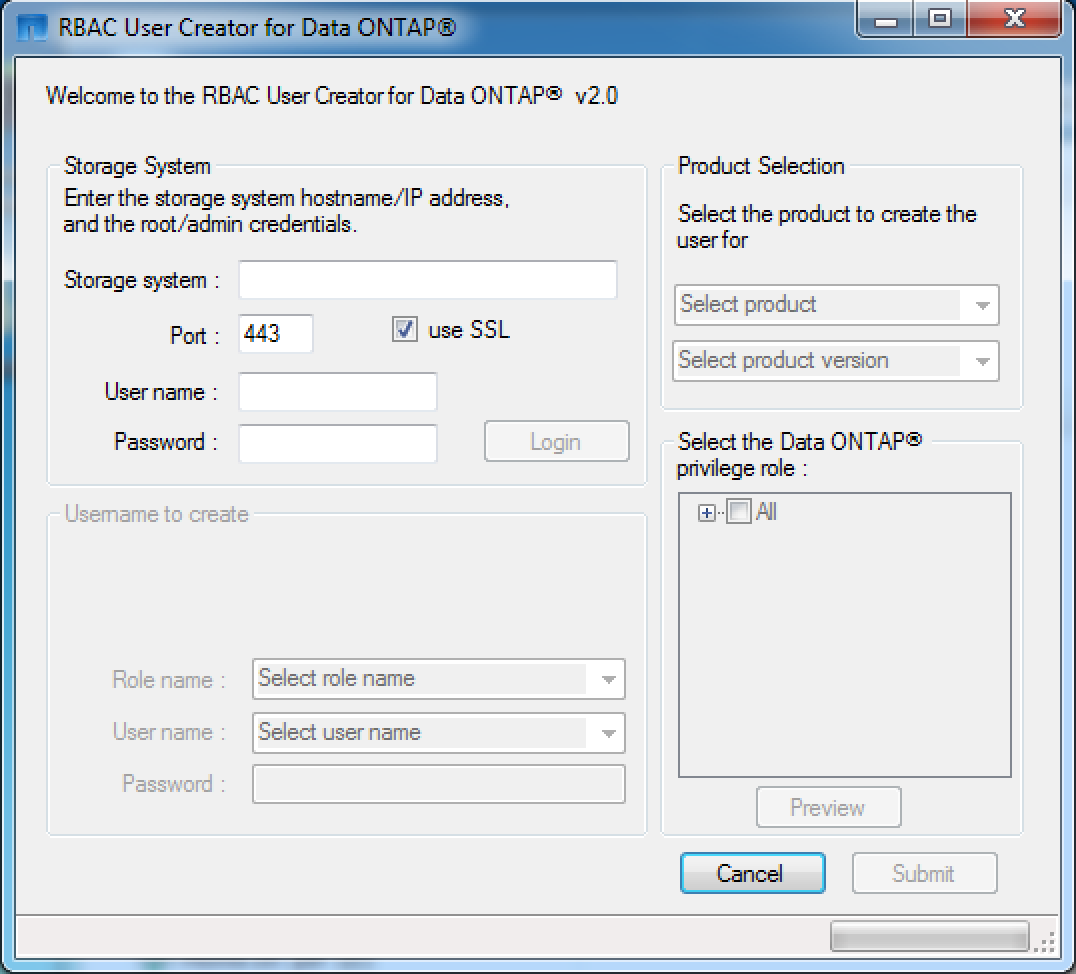Click the Preview button

[828, 807]
